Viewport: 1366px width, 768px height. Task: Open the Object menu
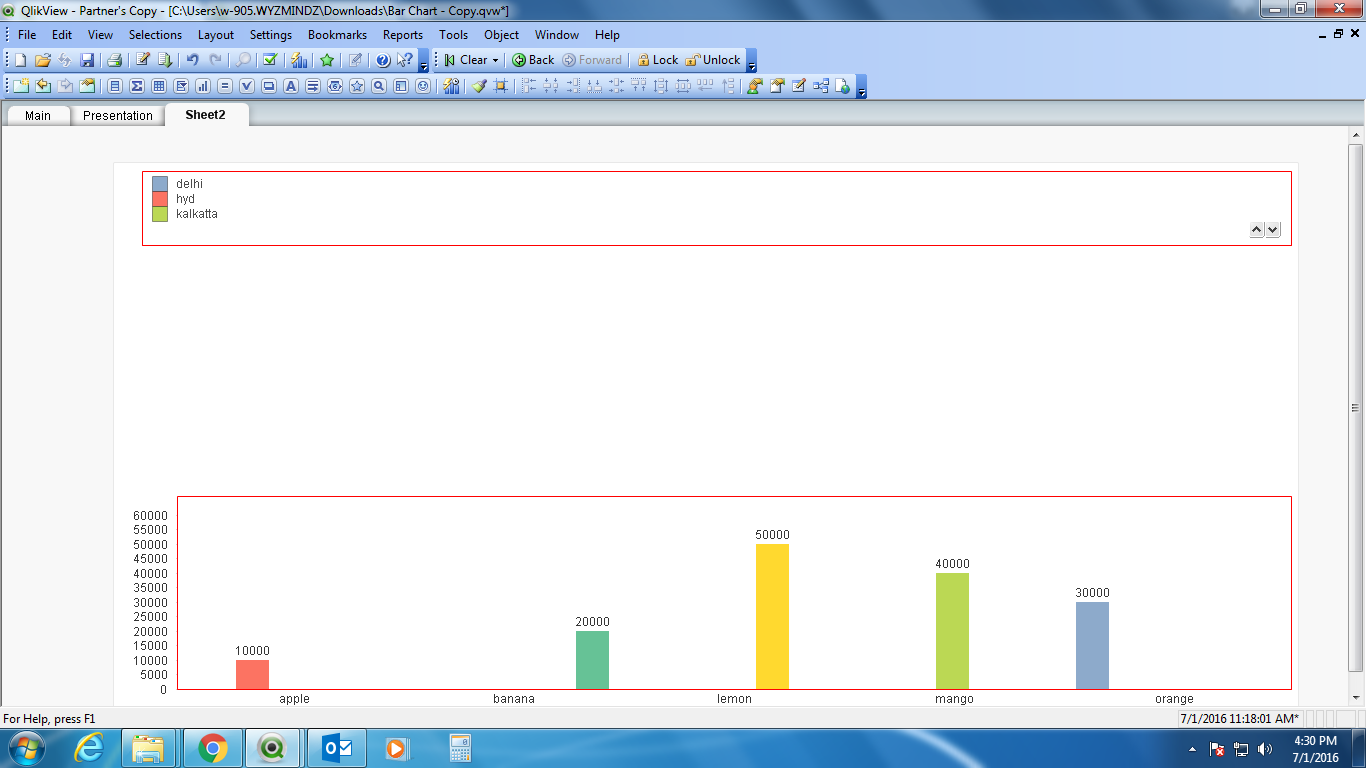(502, 35)
